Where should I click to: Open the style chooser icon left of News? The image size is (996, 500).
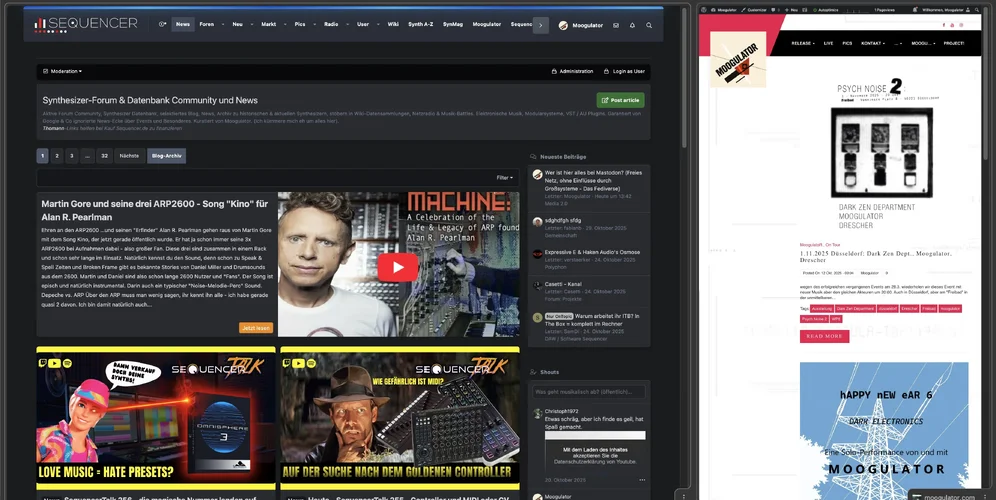(162, 25)
